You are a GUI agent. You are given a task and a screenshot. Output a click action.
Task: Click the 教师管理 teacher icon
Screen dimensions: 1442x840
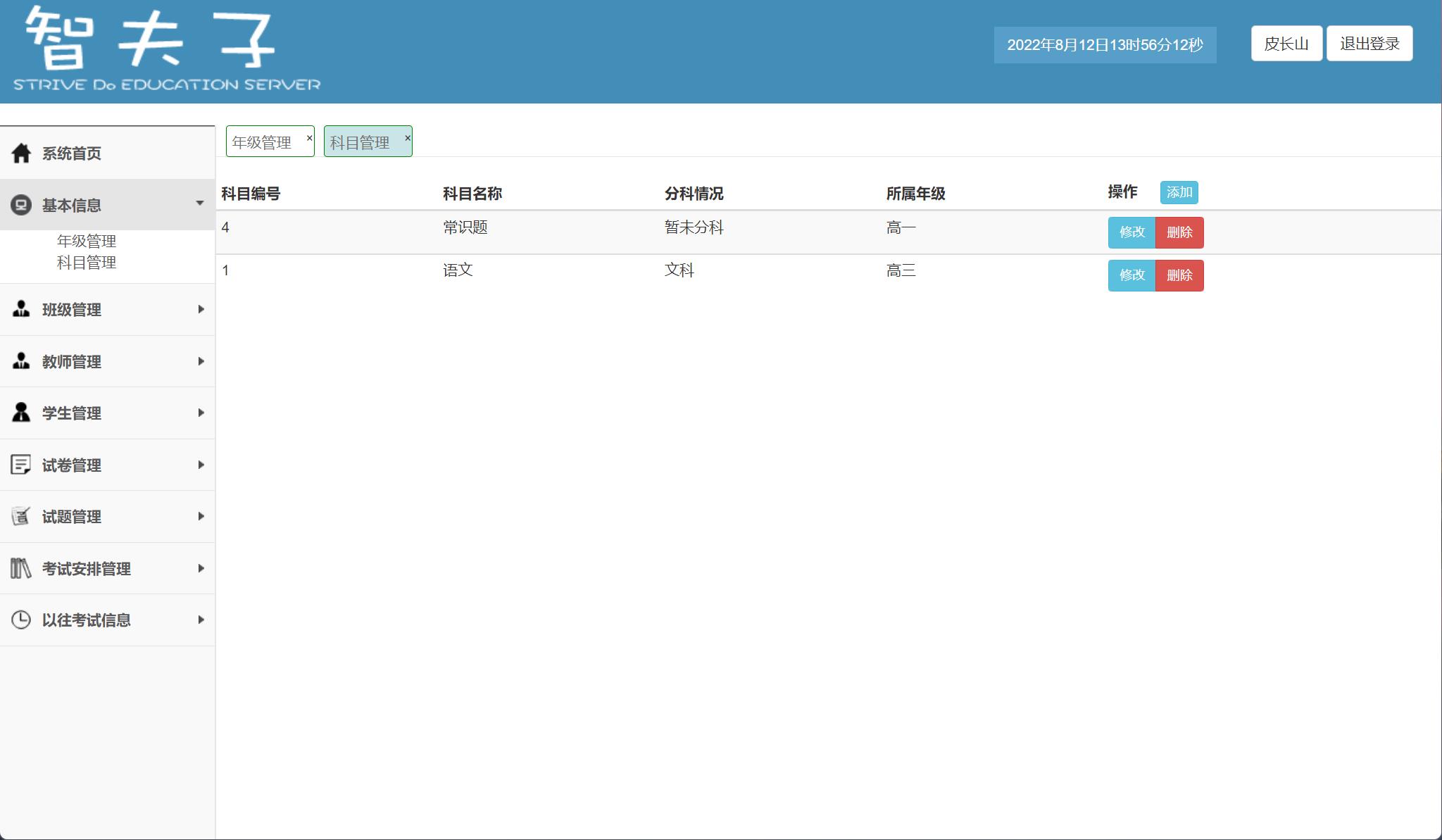click(20, 361)
